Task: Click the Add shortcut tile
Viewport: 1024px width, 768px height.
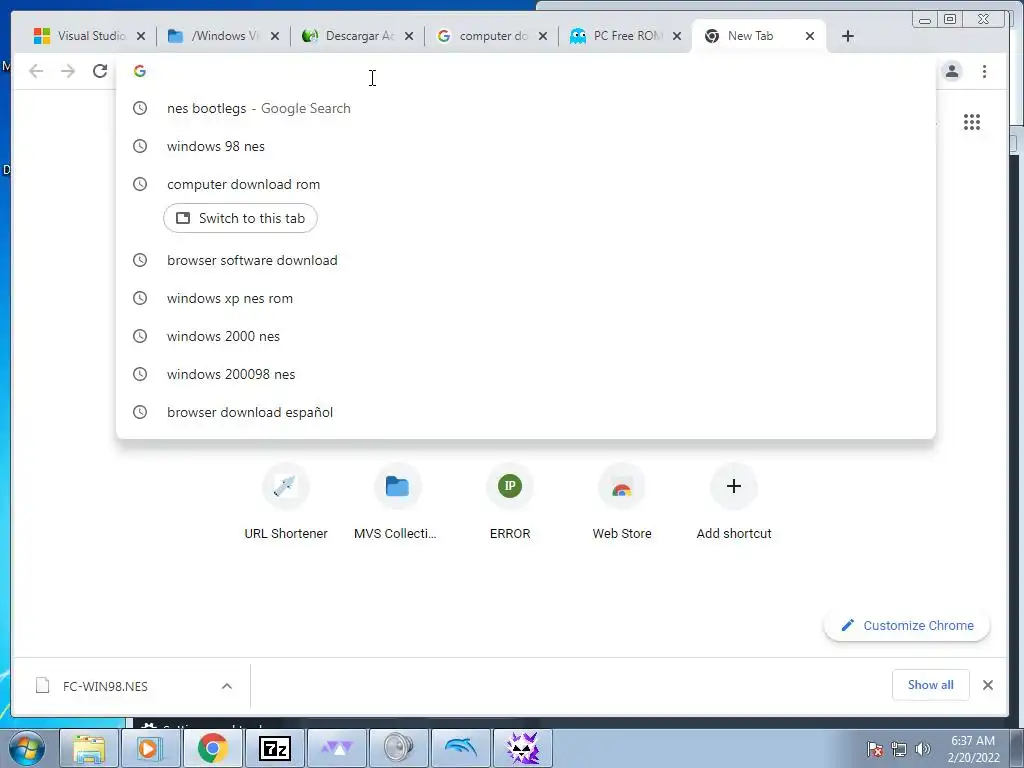Action: pyautogui.click(x=734, y=502)
